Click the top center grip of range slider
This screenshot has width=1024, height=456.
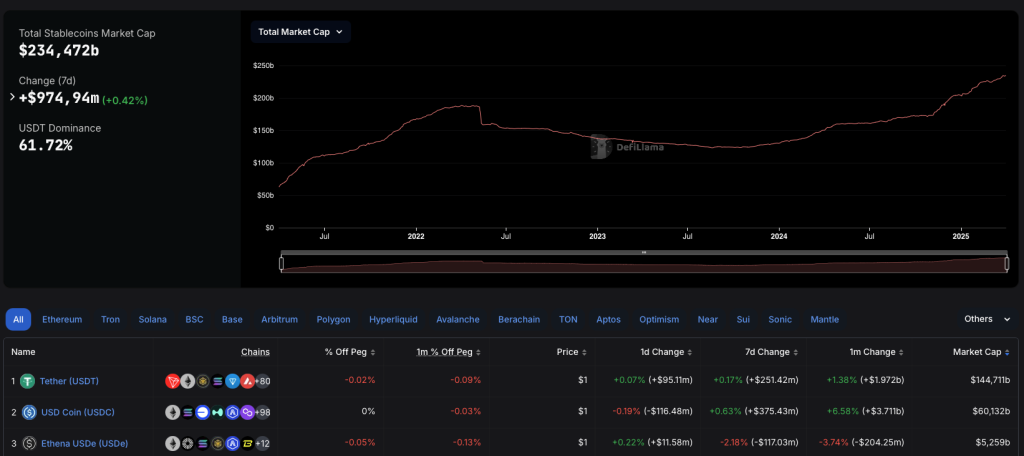click(644, 252)
